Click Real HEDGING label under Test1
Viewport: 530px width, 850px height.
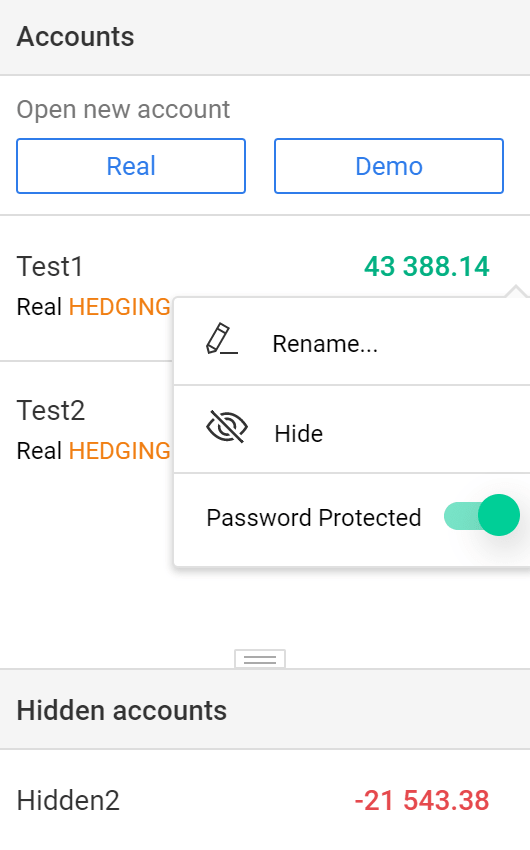[94, 307]
